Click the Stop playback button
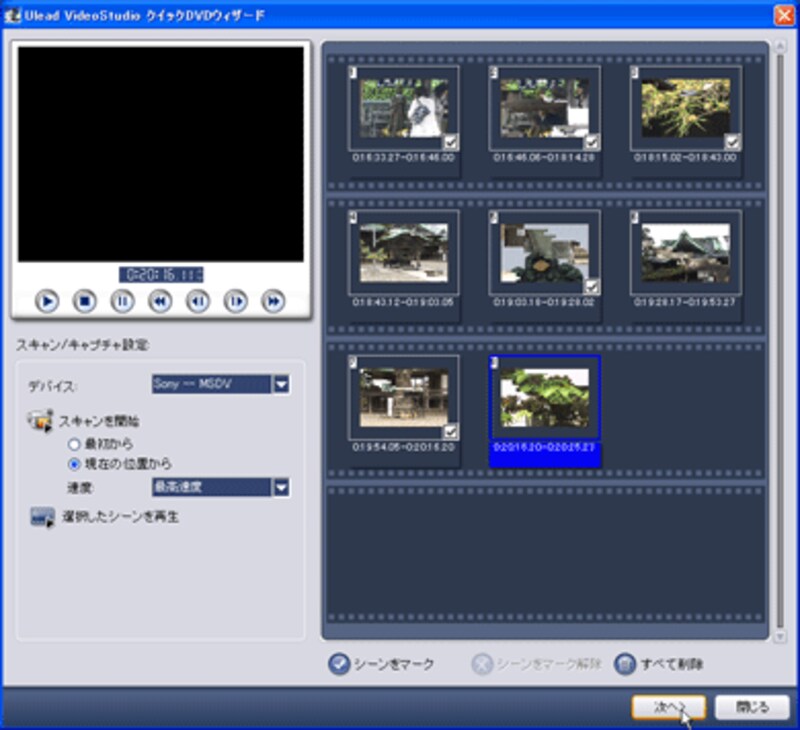Viewport: 800px width, 730px height. point(85,300)
